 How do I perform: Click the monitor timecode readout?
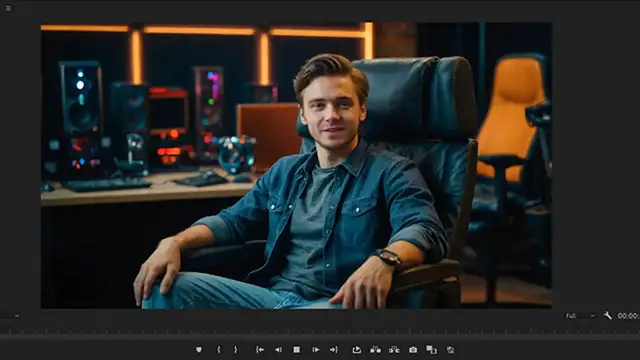click(629, 316)
